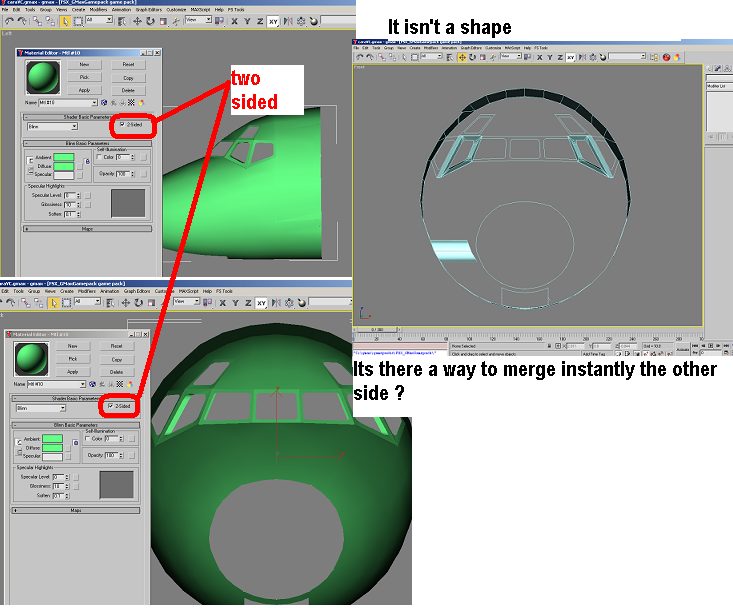This screenshot has width=733, height=608.
Task: Expand Maps rollout in top Material Editor
Action: (87, 229)
